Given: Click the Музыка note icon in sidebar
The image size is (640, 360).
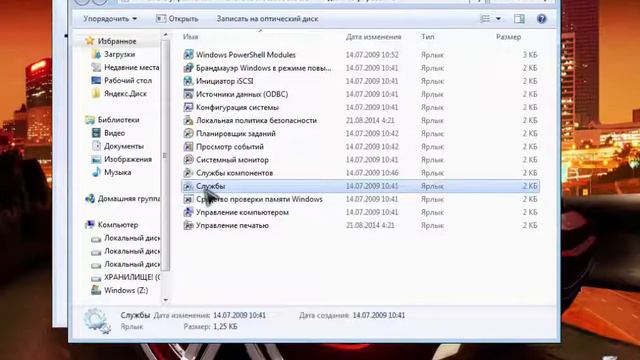Looking at the screenshot, I should (96, 172).
